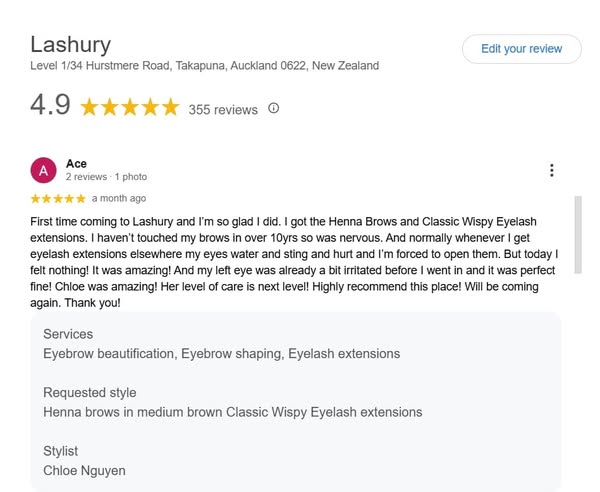This screenshot has height=492, width=600.
Task: Click the 'a month ago' timestamp
Action: point(119,198)
